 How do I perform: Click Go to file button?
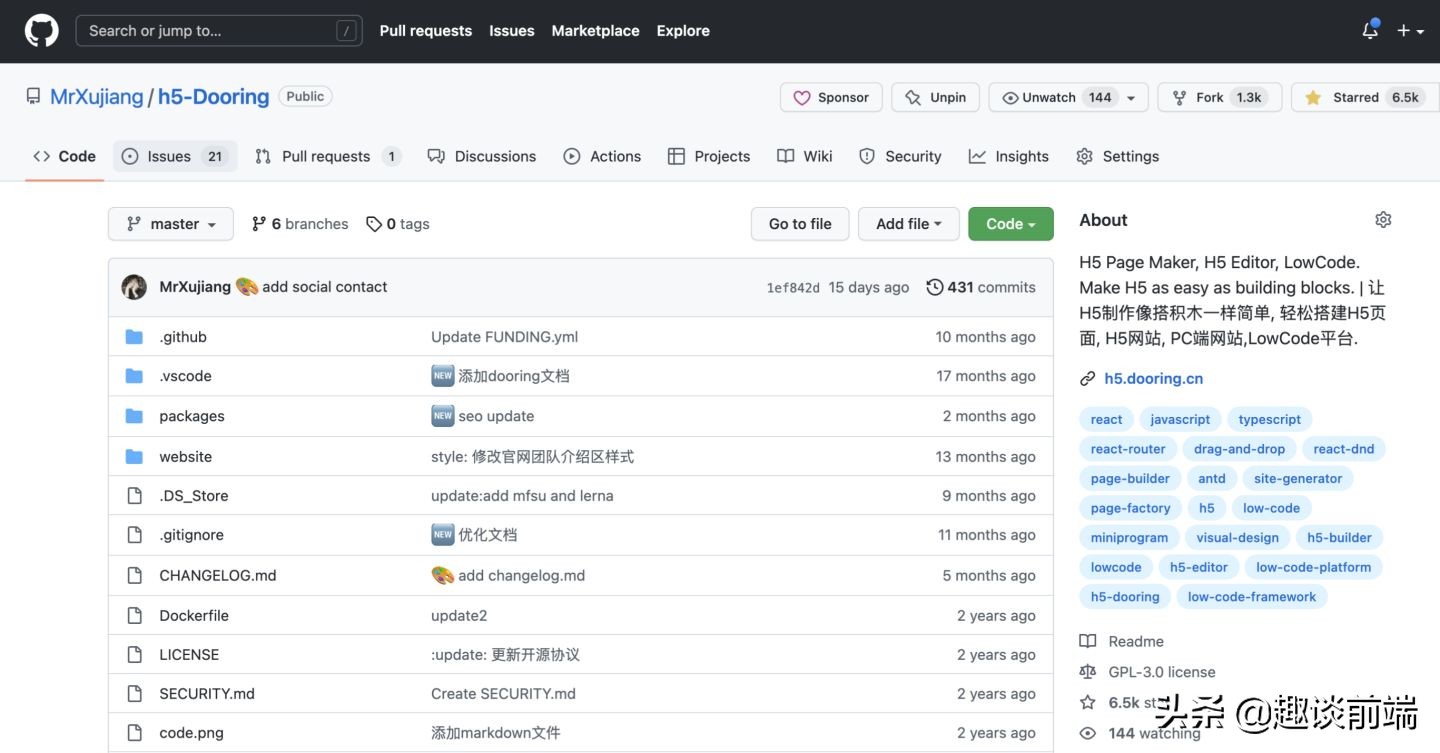pos(800,224)
